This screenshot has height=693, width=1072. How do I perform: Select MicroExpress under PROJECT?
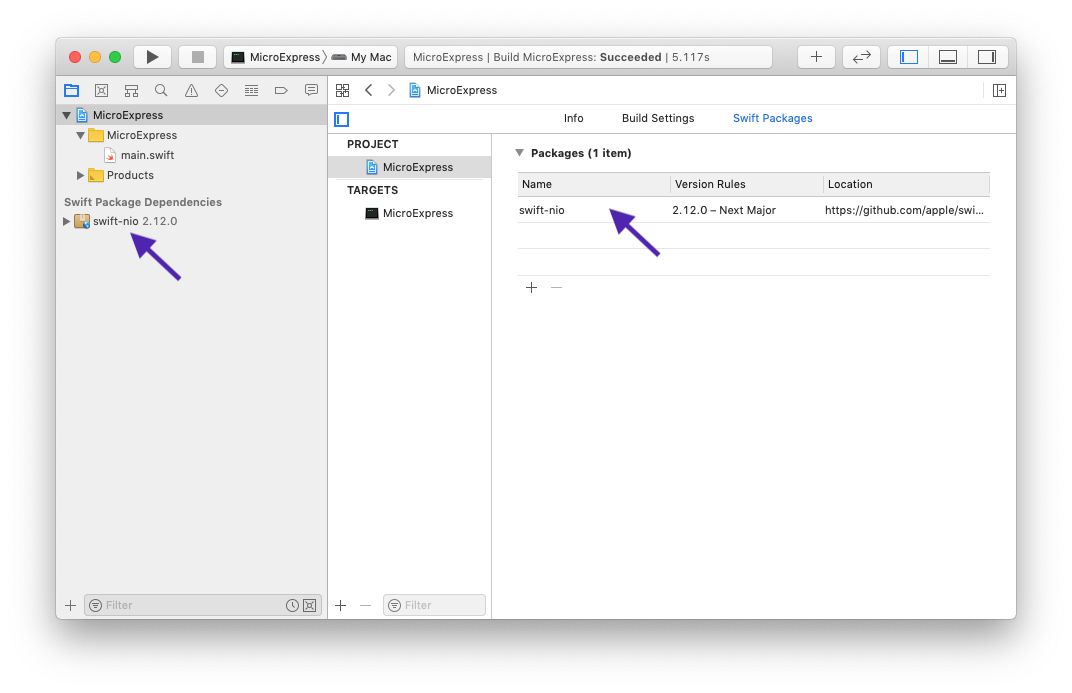(x=410, y=167)
